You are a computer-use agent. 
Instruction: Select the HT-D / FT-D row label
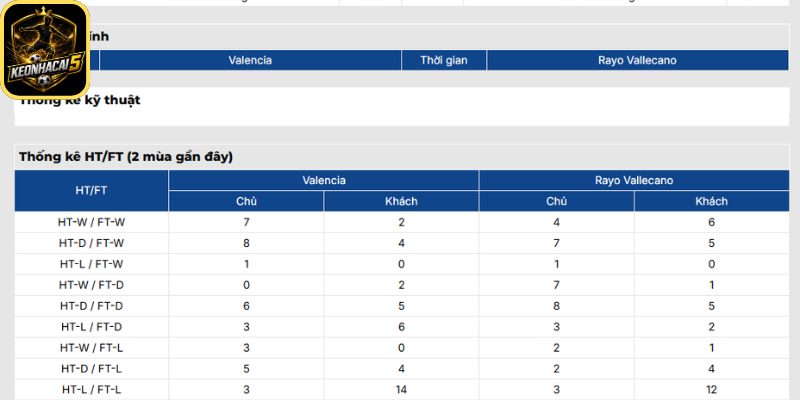91,306
